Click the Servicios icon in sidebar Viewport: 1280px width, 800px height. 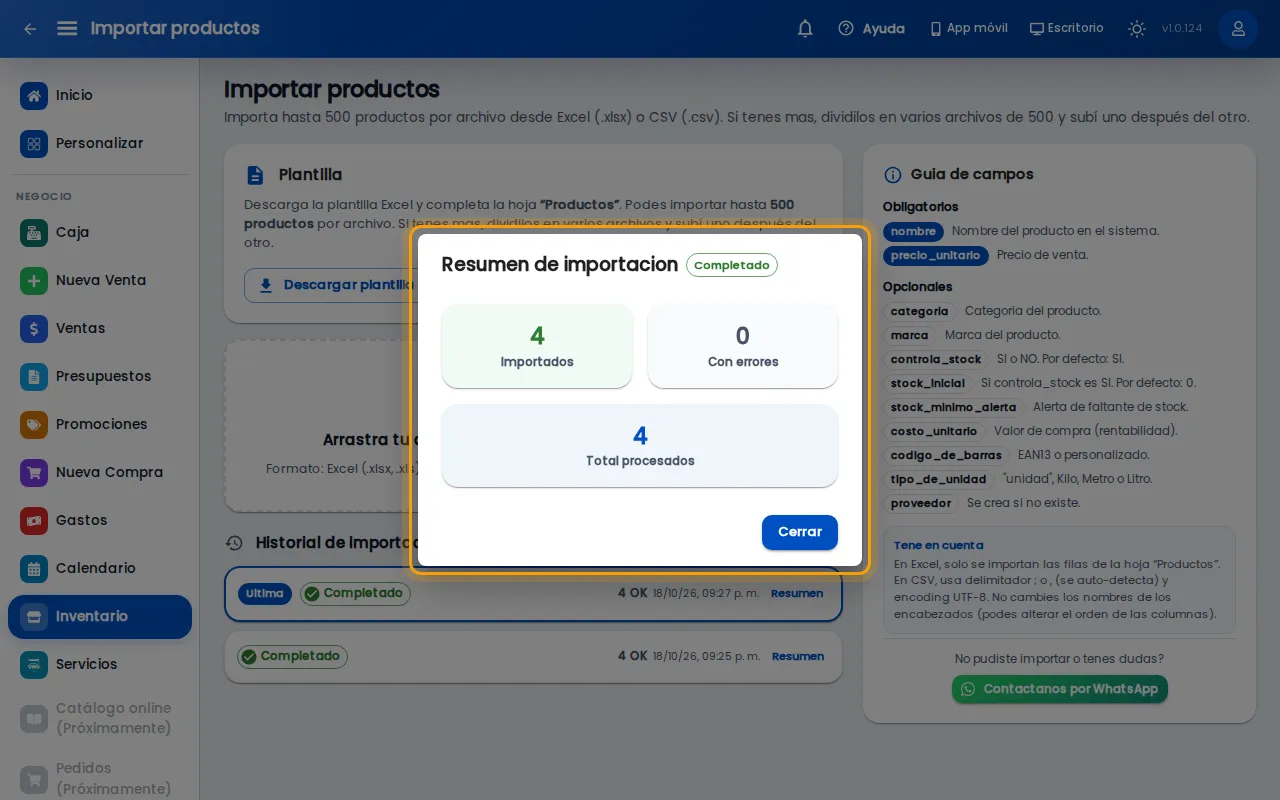[x=34, y=664]
